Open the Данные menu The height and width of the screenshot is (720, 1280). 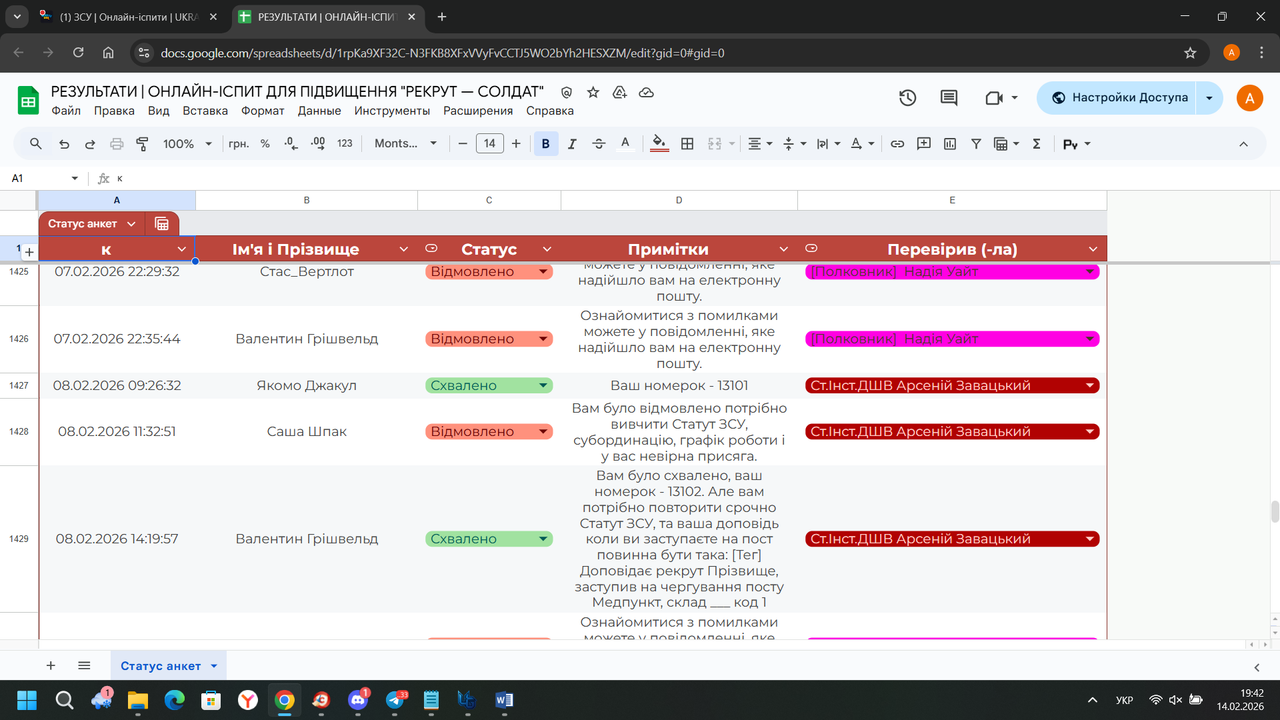coord(319,111)
